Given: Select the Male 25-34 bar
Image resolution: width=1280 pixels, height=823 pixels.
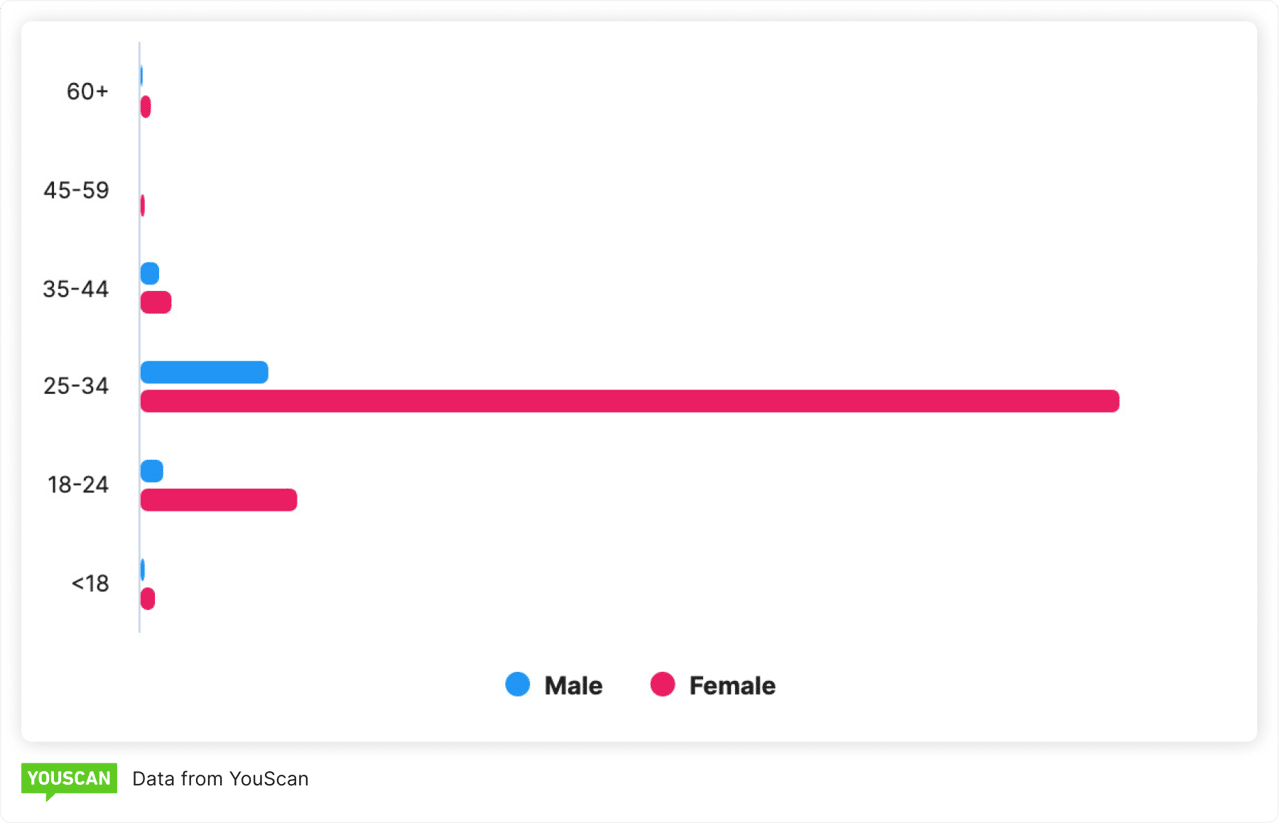Looking at the screenshot, I should click(x=204, y=372).
